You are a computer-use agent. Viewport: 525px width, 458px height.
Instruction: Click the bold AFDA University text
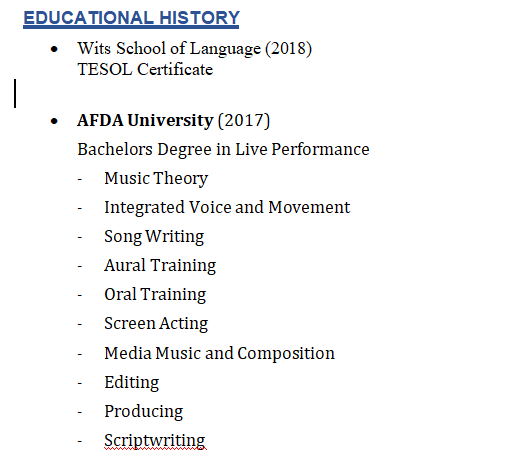pos(145,120)
